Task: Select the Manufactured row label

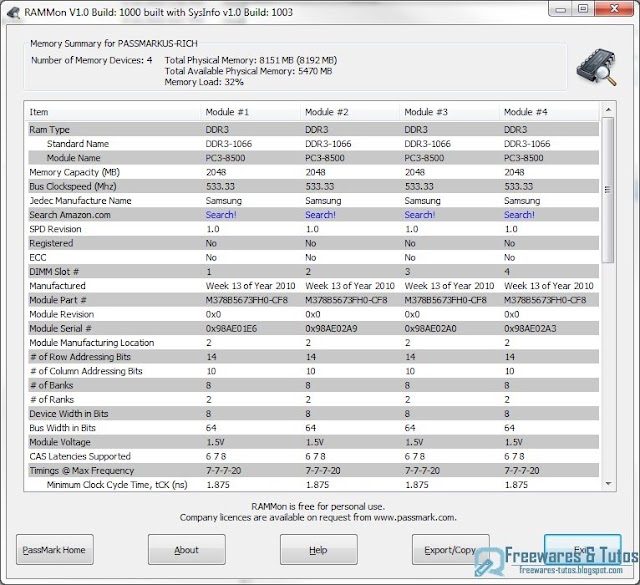Action: click(57, 286)
